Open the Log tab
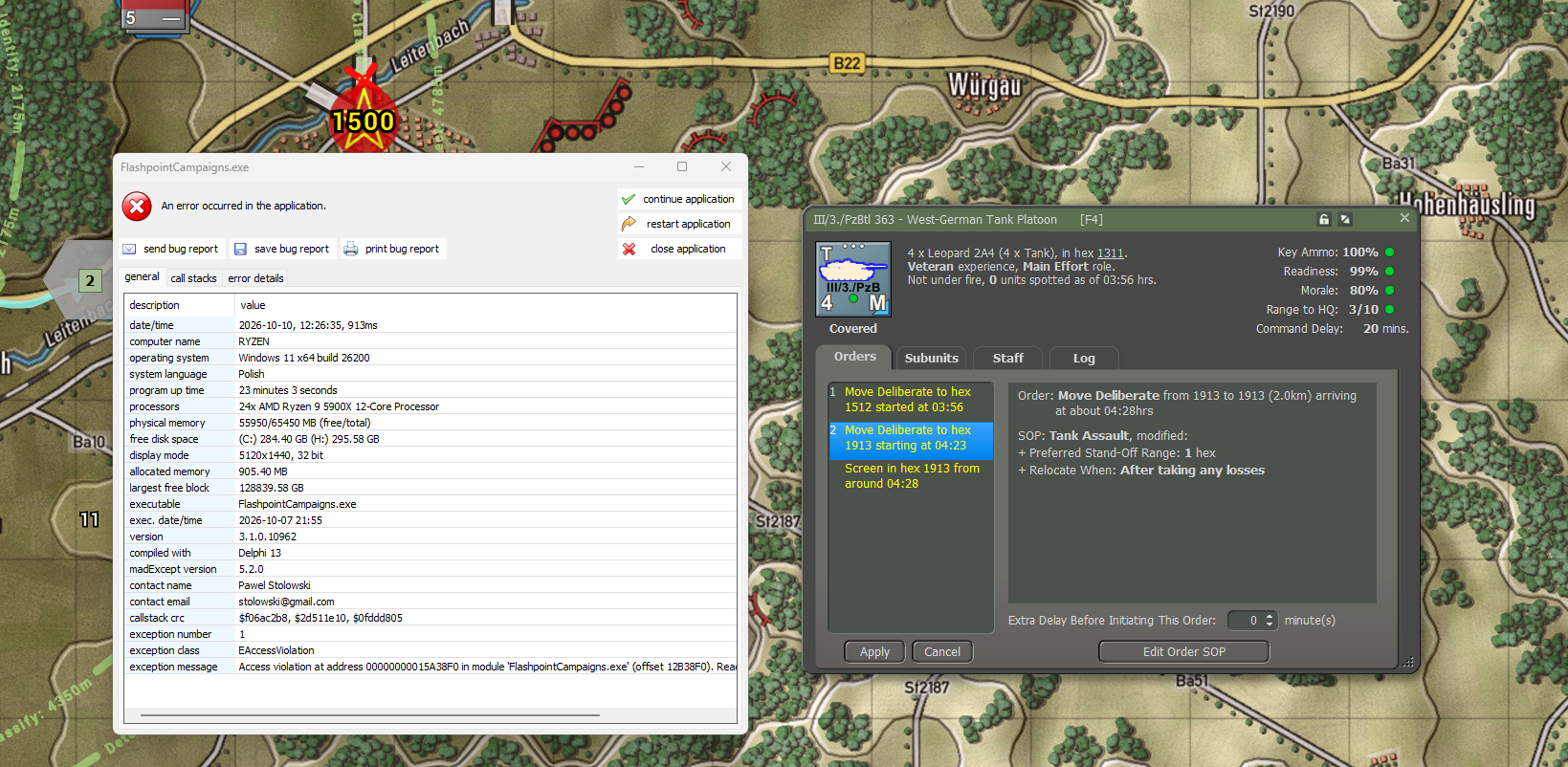1568x767 pixels. pos(1084,358)
